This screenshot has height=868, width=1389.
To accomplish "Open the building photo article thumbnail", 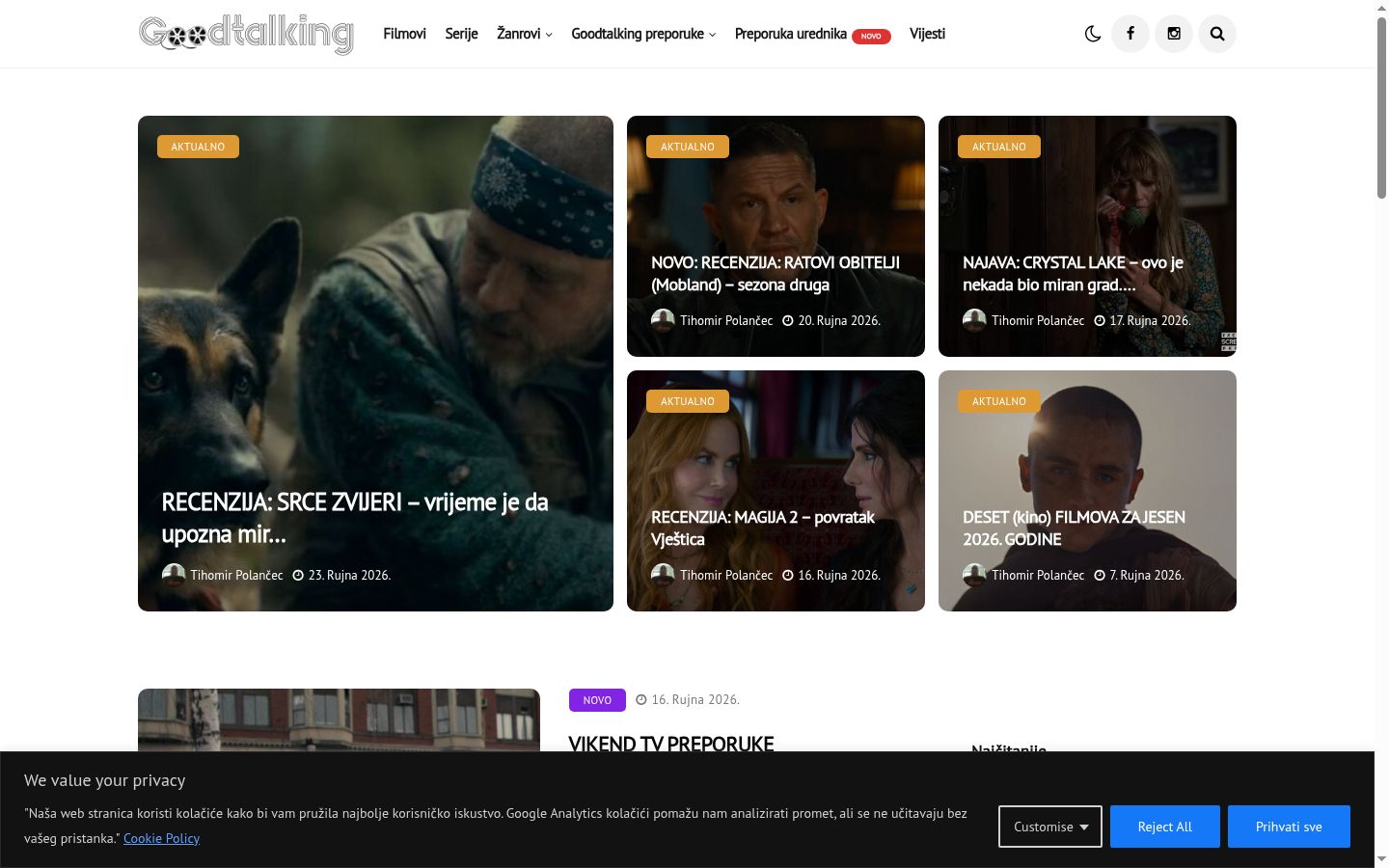I will point(339,719).
